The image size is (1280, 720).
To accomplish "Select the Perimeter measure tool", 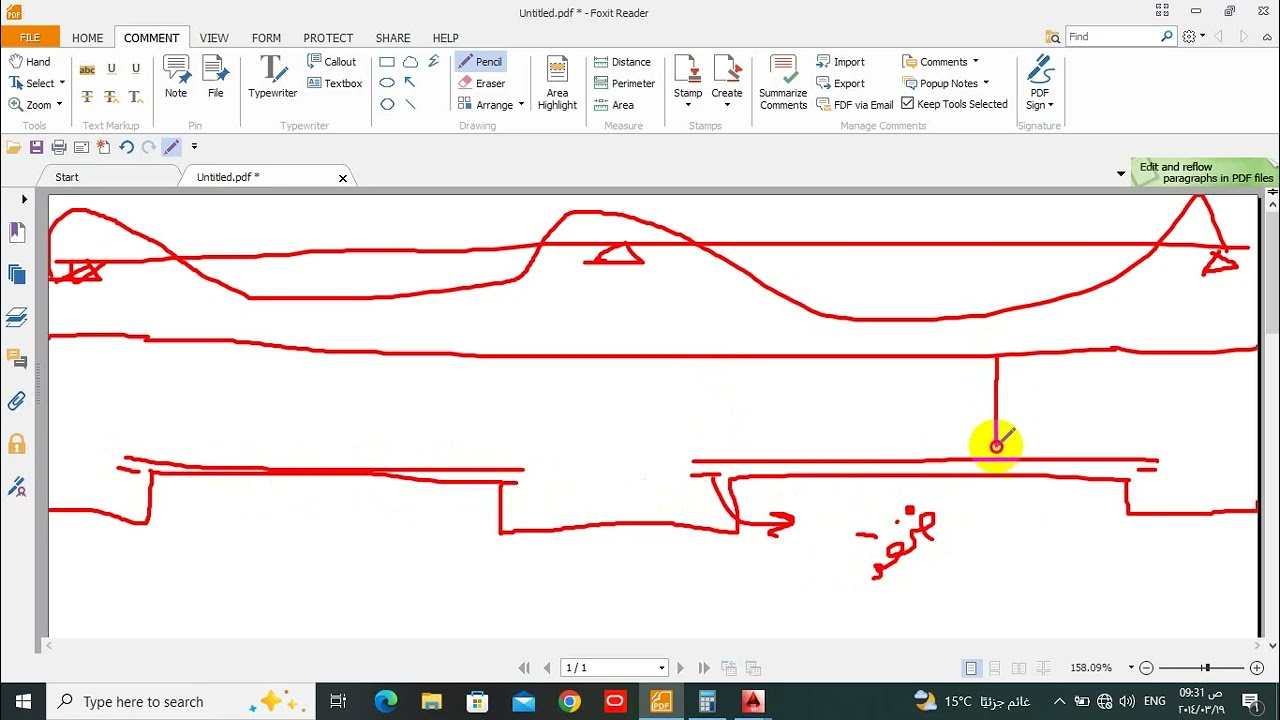I will (624, 83).
